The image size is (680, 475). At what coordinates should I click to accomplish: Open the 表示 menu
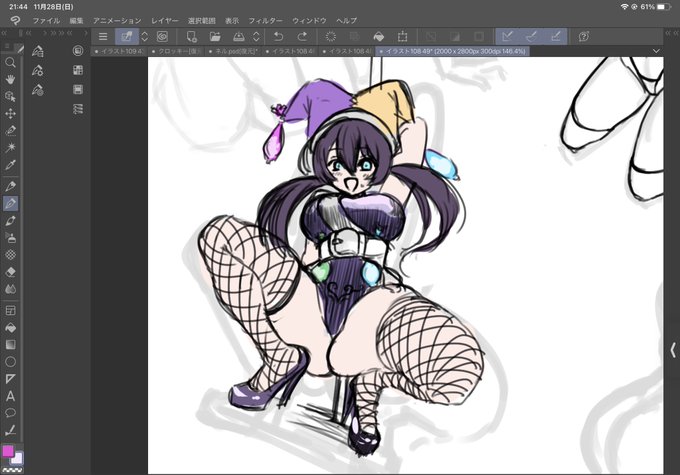pyautogui.click(x=232, y=20)
